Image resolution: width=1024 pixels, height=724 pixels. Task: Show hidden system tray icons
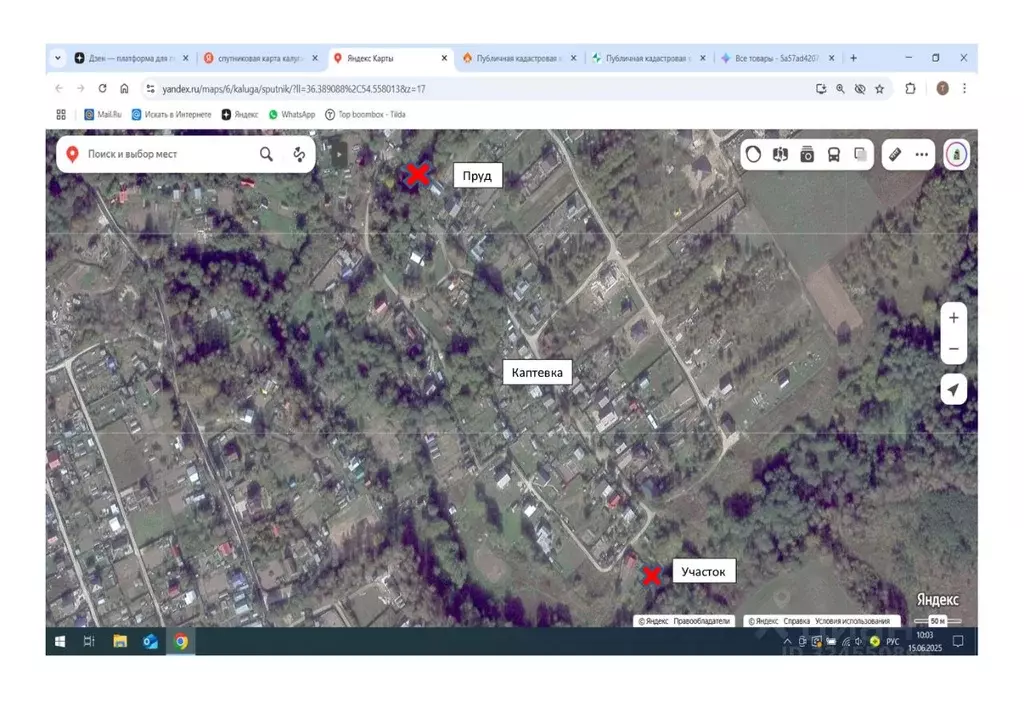(787, 642)
